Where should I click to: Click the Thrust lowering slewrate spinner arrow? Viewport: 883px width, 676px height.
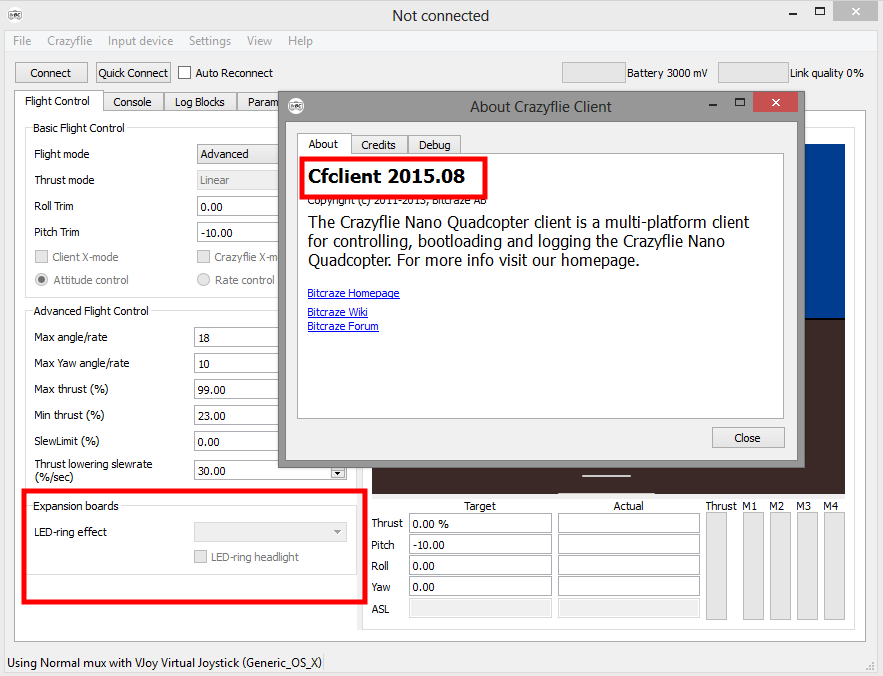pos(337,472)
